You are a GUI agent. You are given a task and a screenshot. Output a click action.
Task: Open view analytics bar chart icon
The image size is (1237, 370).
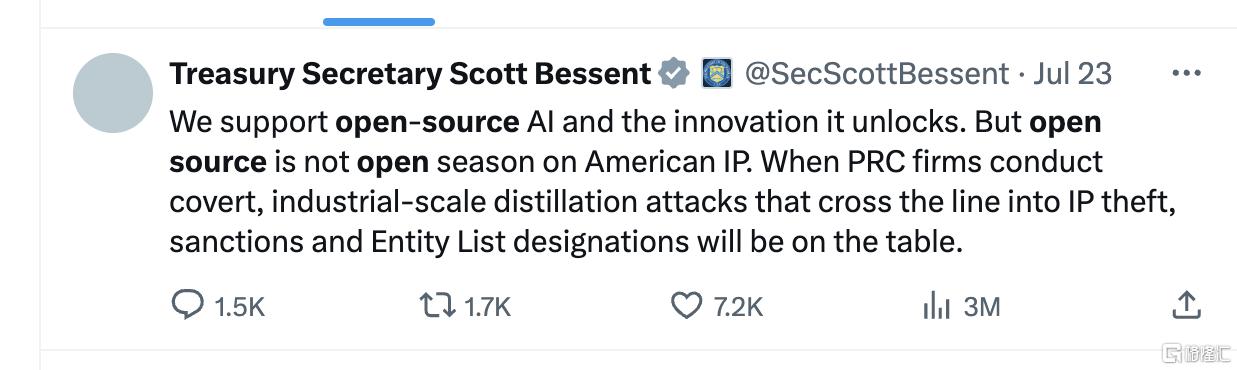click(934, 305)
